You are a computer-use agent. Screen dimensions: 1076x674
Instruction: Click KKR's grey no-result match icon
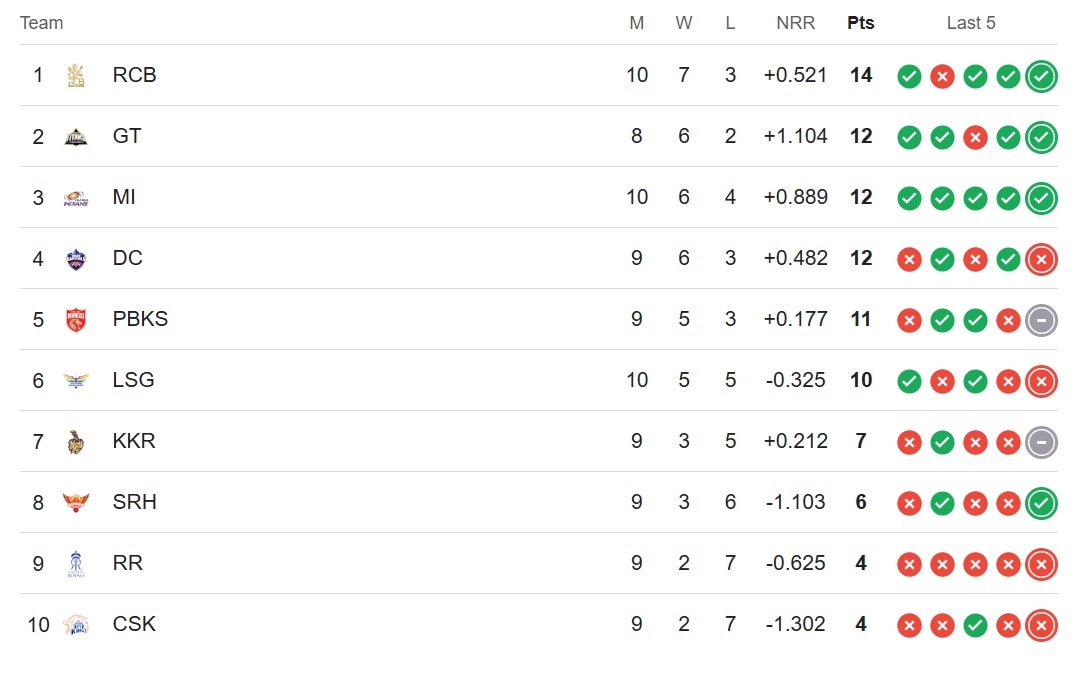click(1041, 443)
